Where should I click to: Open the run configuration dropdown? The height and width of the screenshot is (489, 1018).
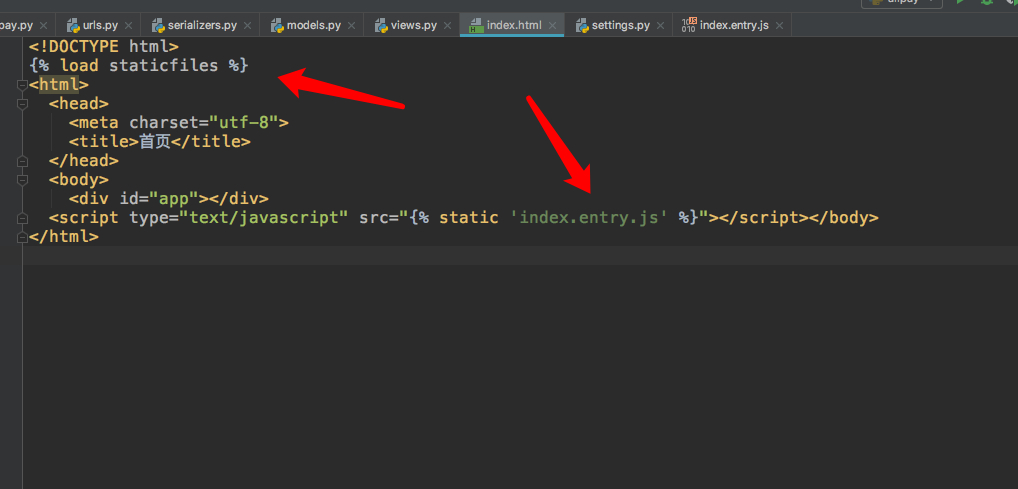(x=902, y=2)
